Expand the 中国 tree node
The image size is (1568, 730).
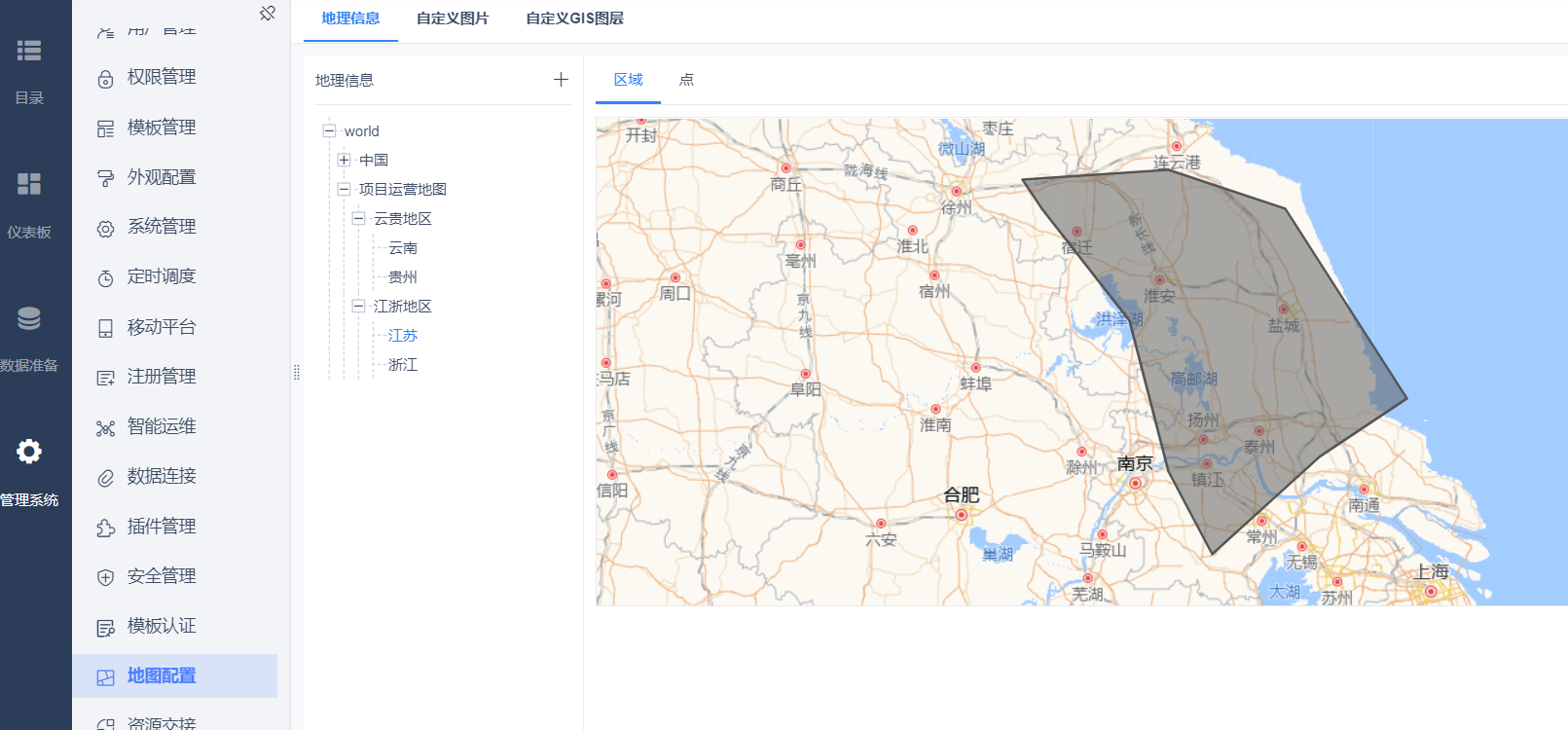pos(344,160)
